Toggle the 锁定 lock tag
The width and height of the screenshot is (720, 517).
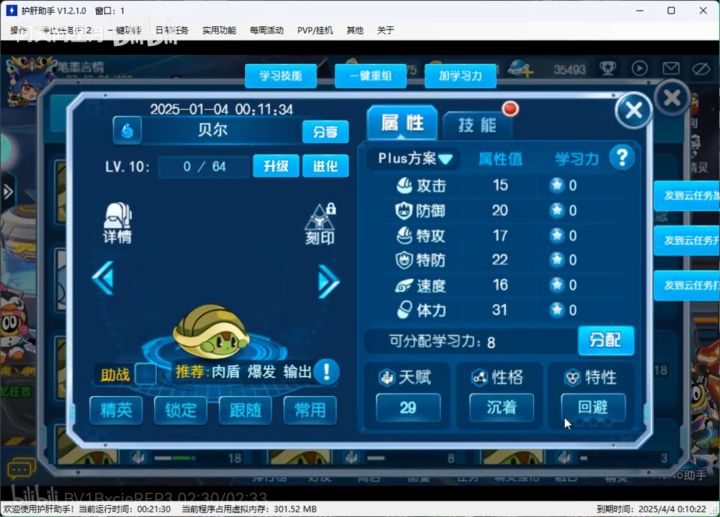pyautogui.click(x=180, y=410)
